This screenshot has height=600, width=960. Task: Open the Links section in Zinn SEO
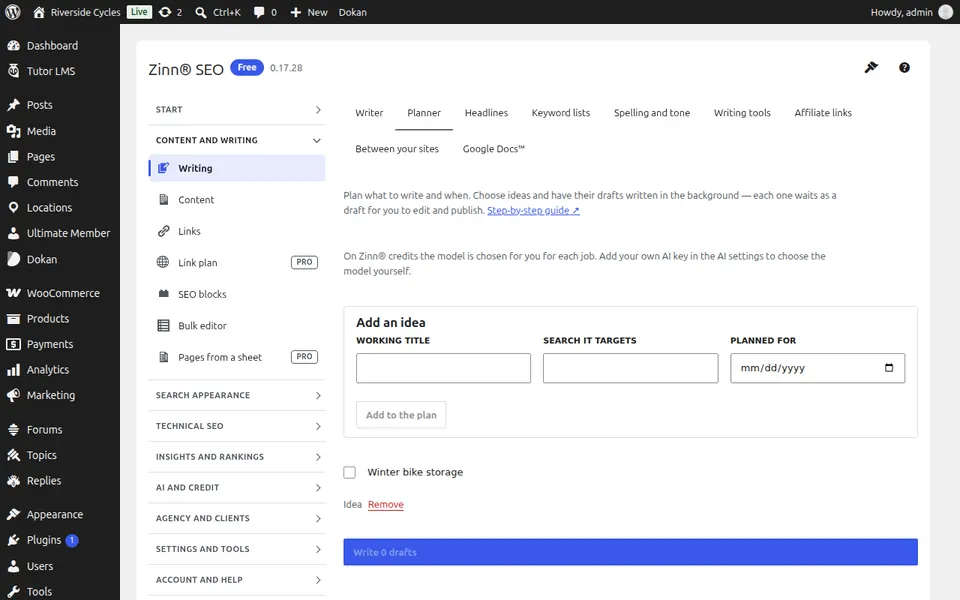pyautogui.click(x=237, y=231)
